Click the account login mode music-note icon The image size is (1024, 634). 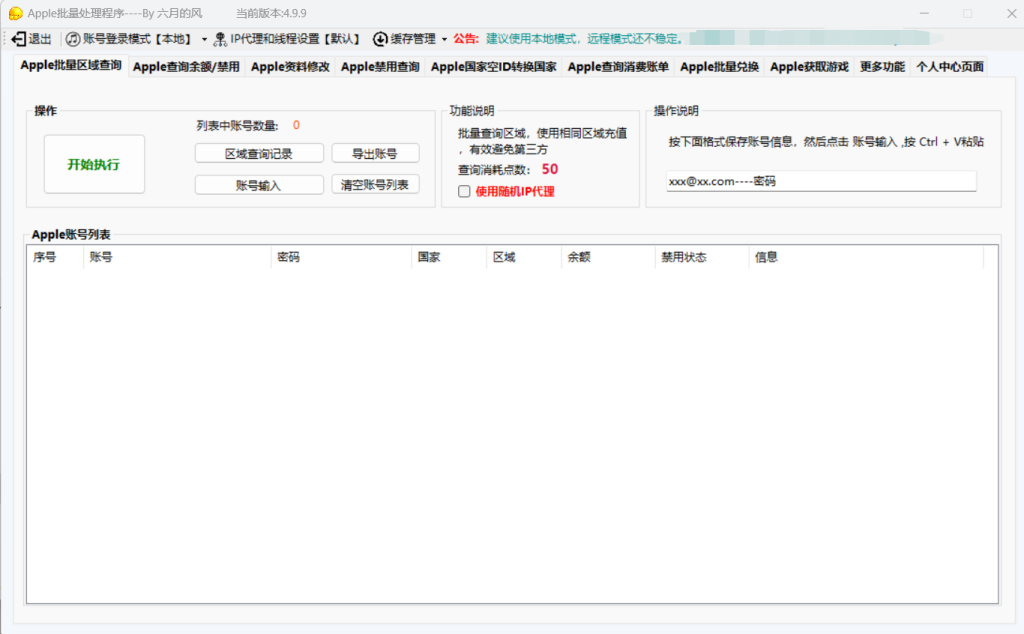coord(73,39)
